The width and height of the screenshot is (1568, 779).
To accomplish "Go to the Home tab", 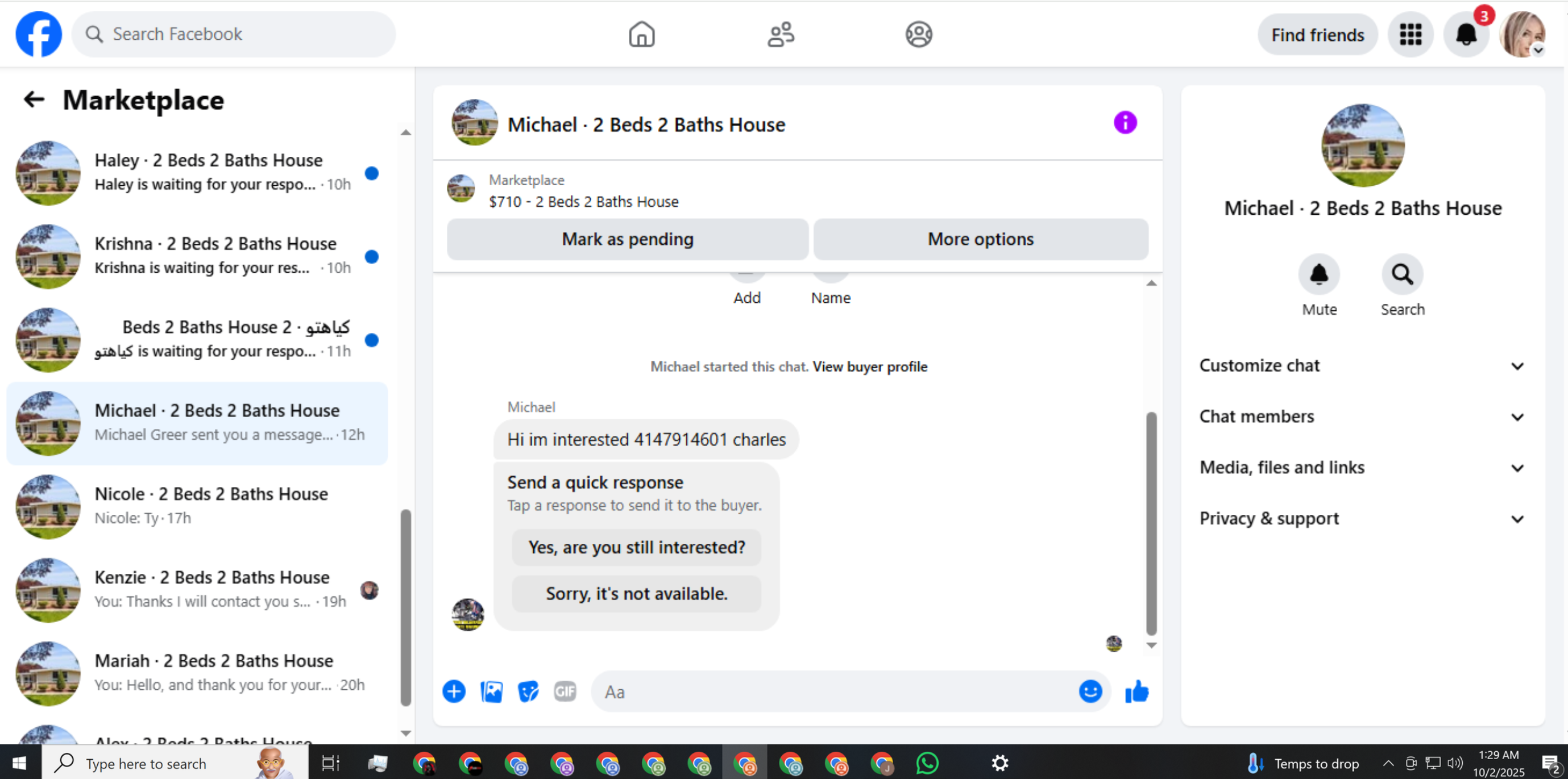I will click(x=641, y=35).
